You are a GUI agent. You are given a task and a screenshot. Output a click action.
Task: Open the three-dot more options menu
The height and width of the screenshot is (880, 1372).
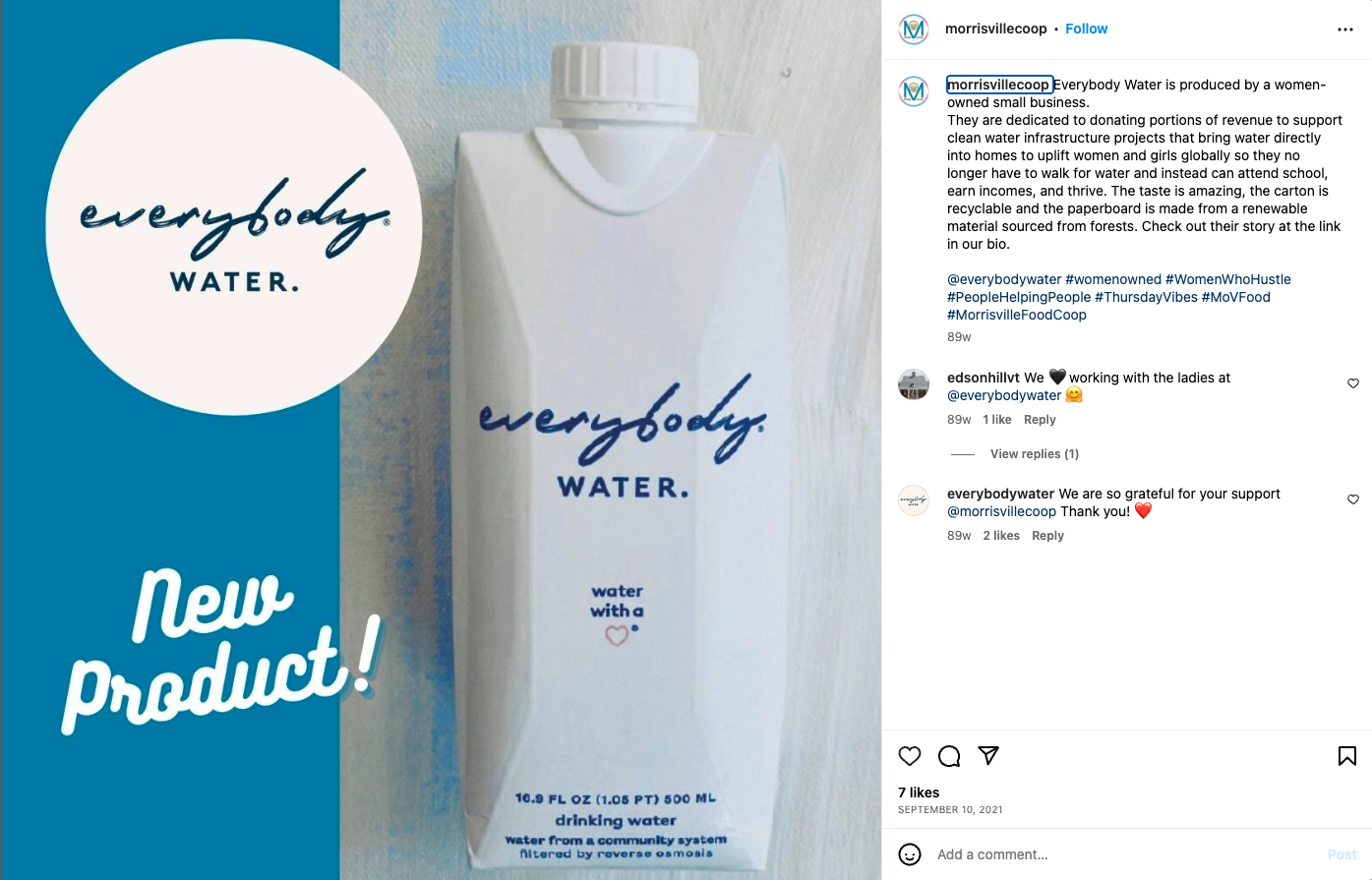[1345, 29]
